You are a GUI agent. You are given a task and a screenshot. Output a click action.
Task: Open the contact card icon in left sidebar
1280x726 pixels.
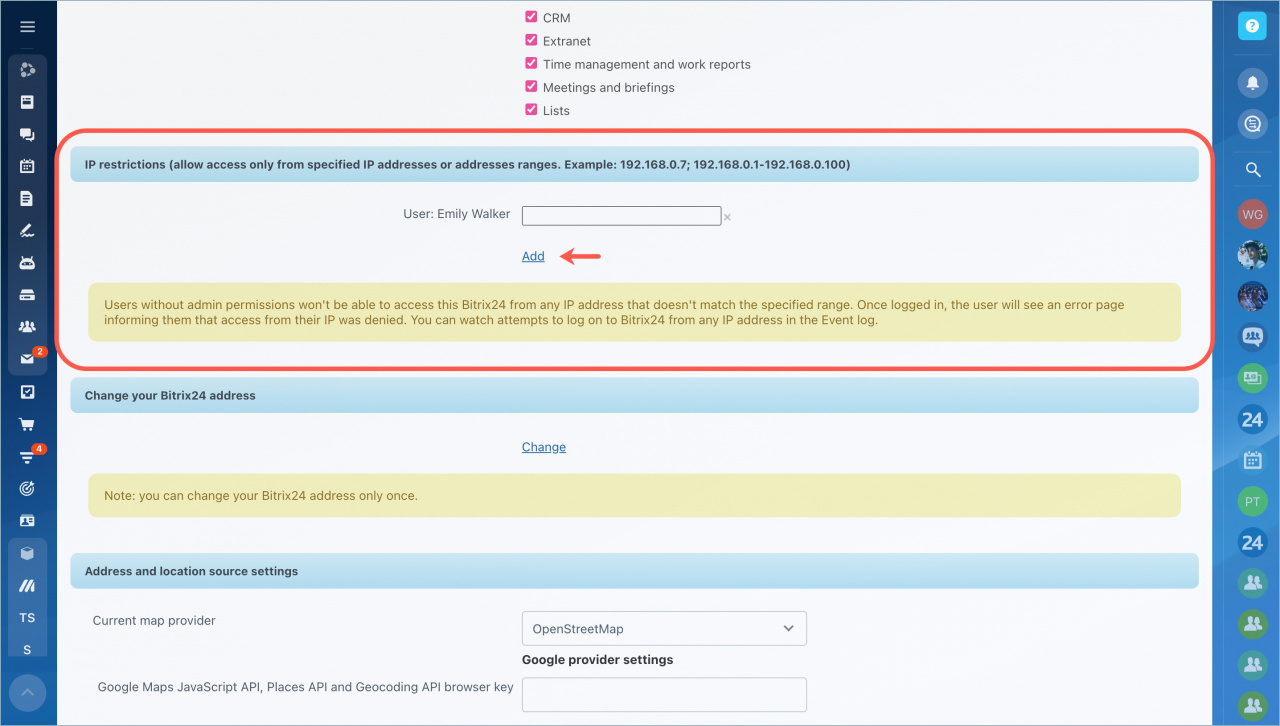point(27,521)
